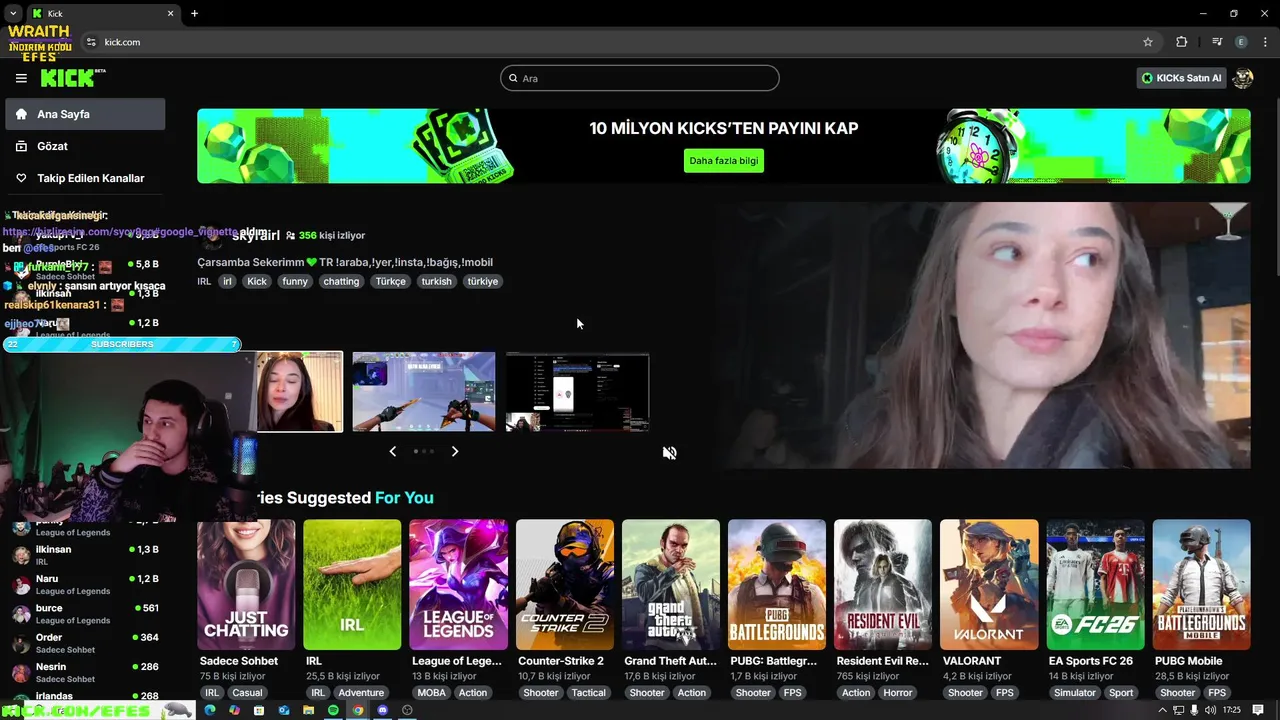Click the Daha fazla bilgi banner button
Screen dimensions: 1280x720
[x=724, y=160]
